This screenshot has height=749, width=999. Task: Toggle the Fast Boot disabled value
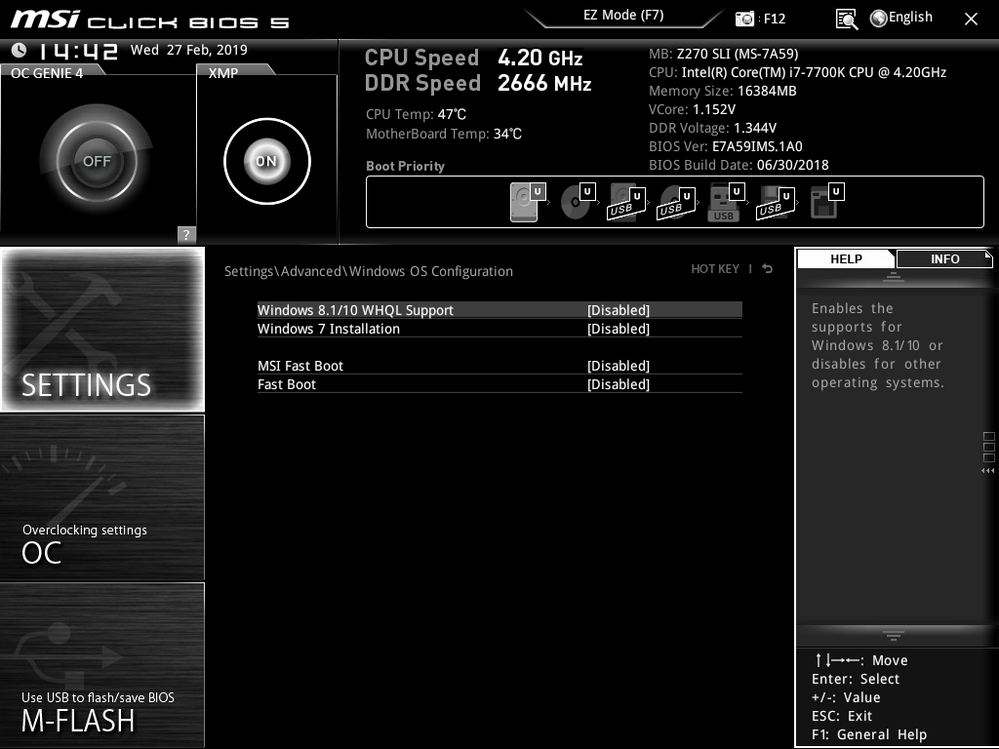(617, 384)
